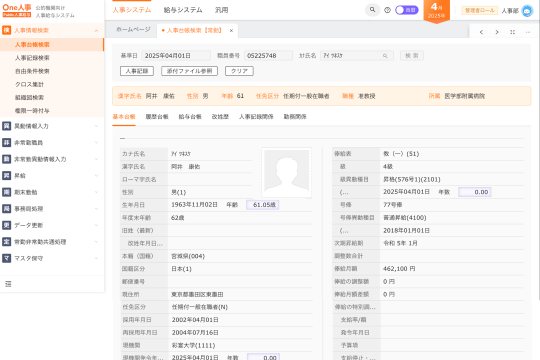Viewport: 540px width, 360px height.
Task: Go to next tab with right arrow
Action: [497, 32]
